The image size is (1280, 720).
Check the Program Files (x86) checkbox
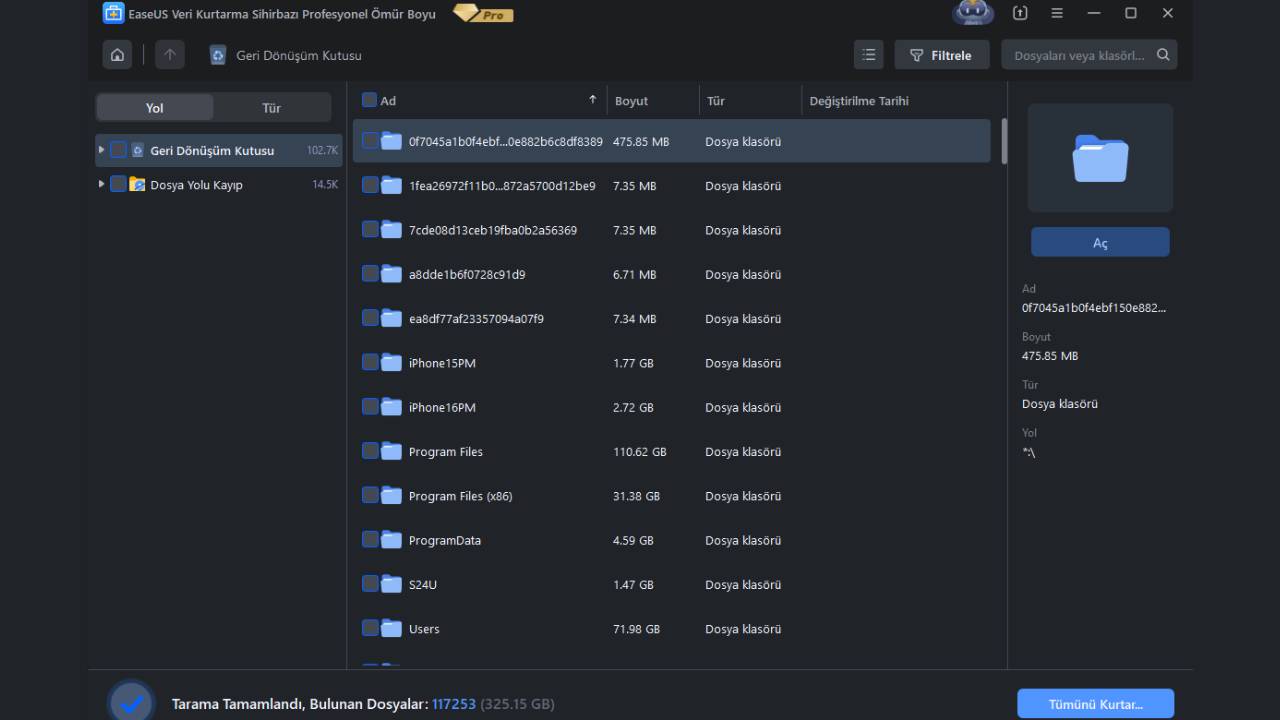coord(369,495)
